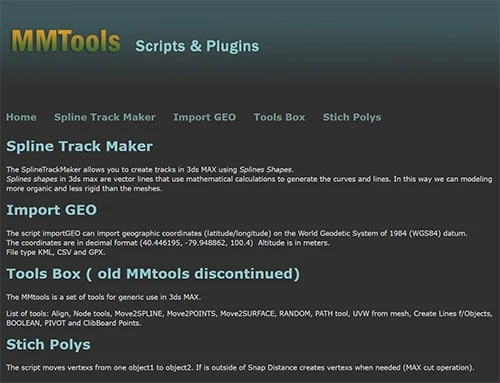Click the importGEO WGS84 description line
Viewport: 500px width, 383px height.
[237, 233]
